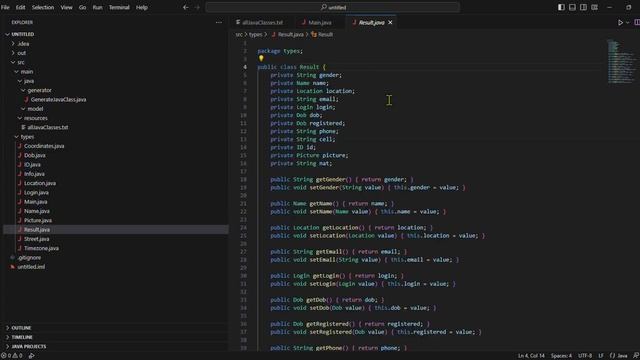Toggle the secondary side bar layout icon

(x=583, y=7)
